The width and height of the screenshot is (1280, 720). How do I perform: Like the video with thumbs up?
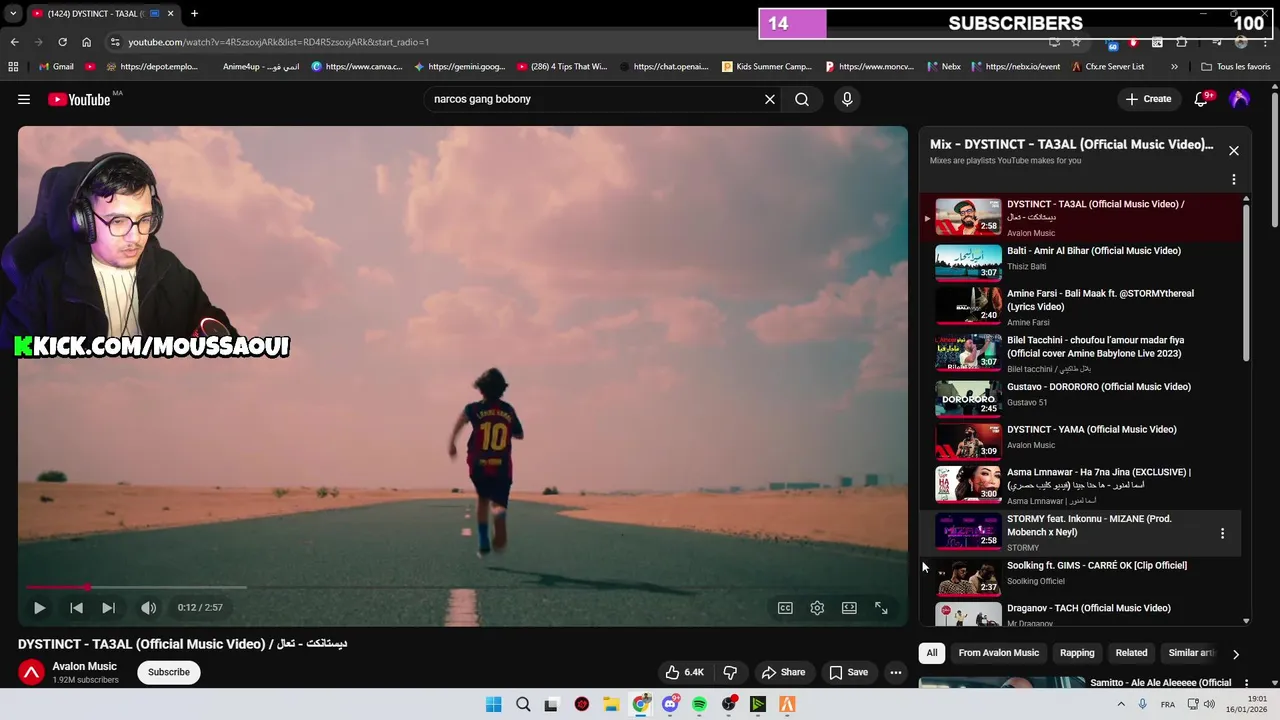click(685, 672)
